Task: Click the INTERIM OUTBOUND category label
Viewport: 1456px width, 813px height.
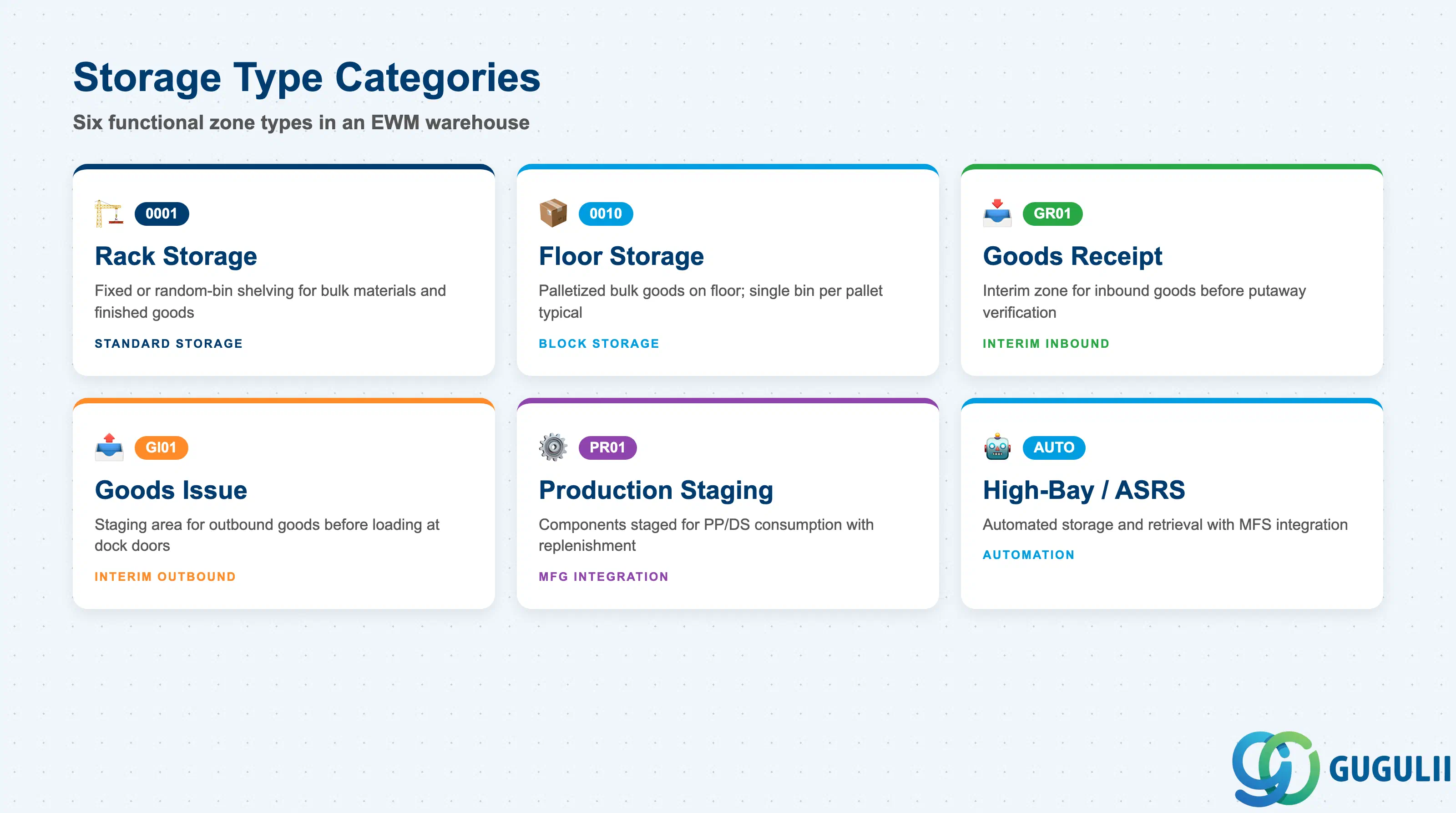Action: click(x=165, y=577)
